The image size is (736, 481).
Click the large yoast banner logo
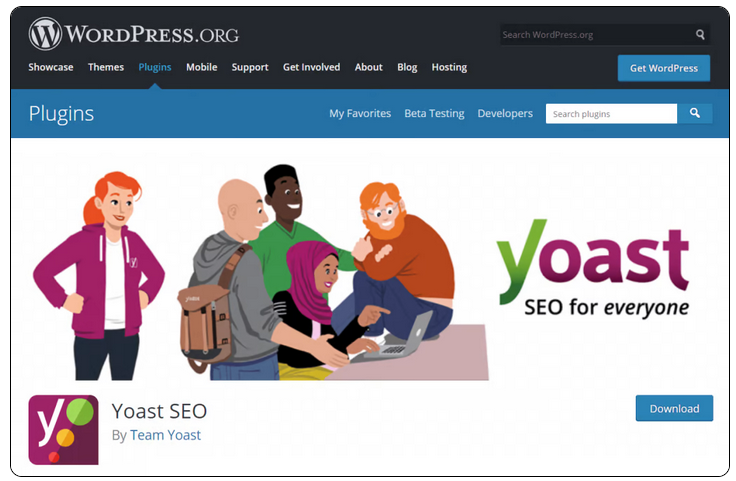tap(593, 268)
